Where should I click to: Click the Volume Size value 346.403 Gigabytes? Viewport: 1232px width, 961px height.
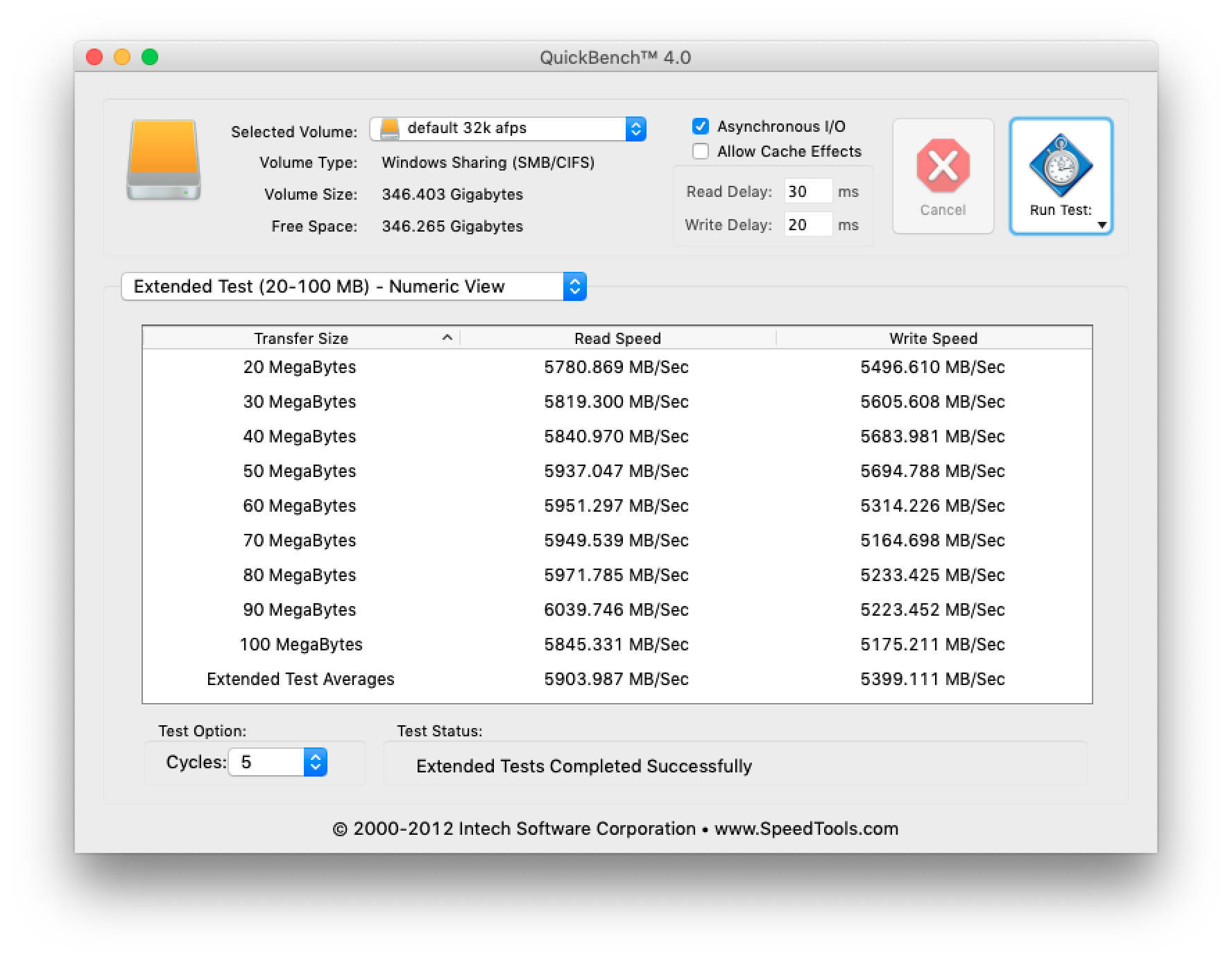(x=452, y=194)
